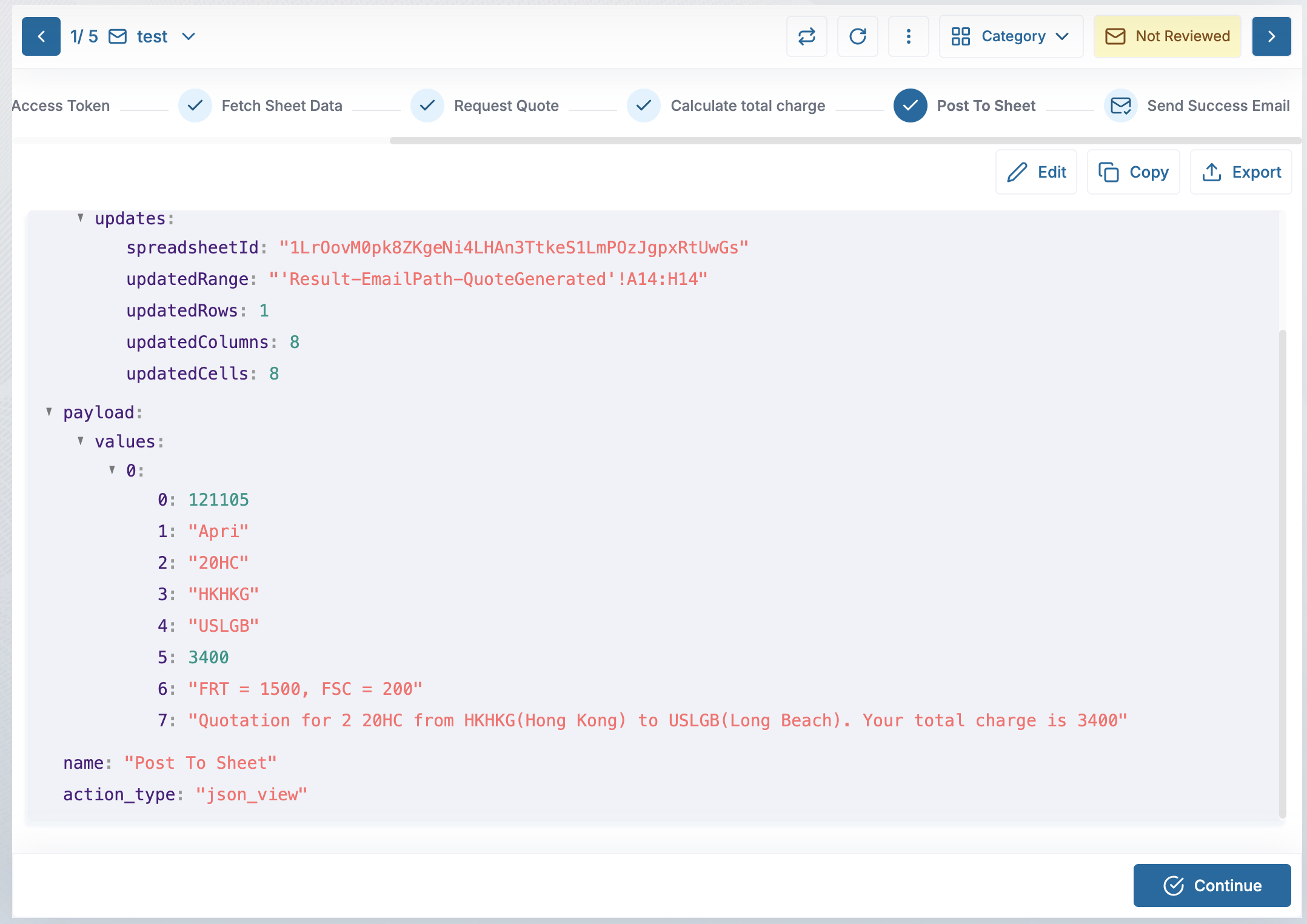Collapse the payload tree node
The width and height of the screenshot is (1307, 924).
pos(49,412)
